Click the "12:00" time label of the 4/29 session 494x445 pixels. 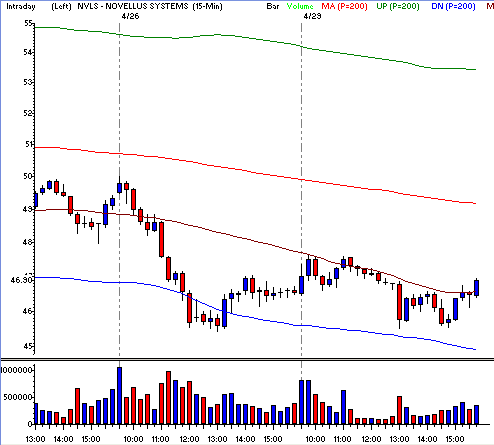pos(371,439)
